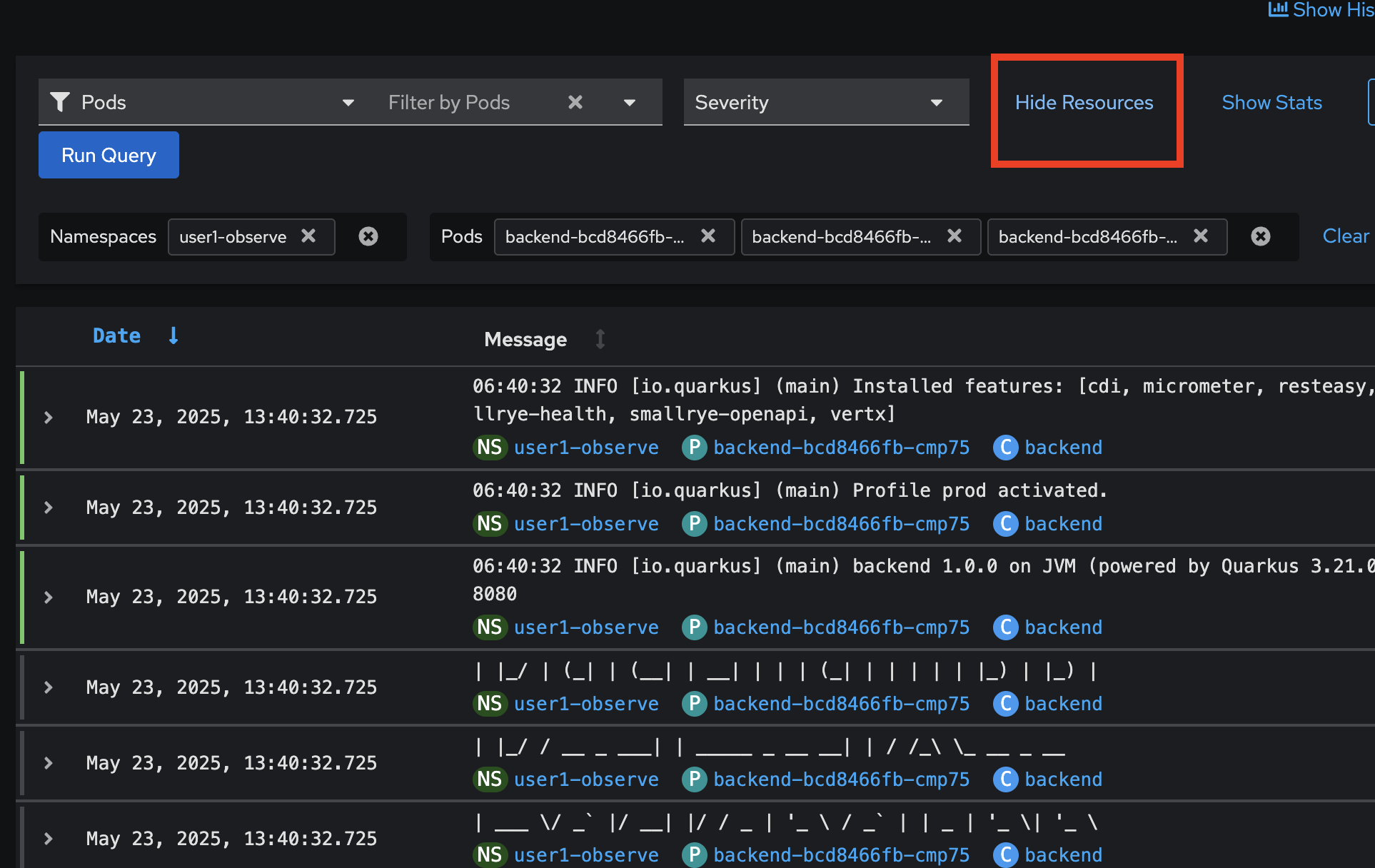Click the Run Query button
1375x868 pixels.
[109, 155]
